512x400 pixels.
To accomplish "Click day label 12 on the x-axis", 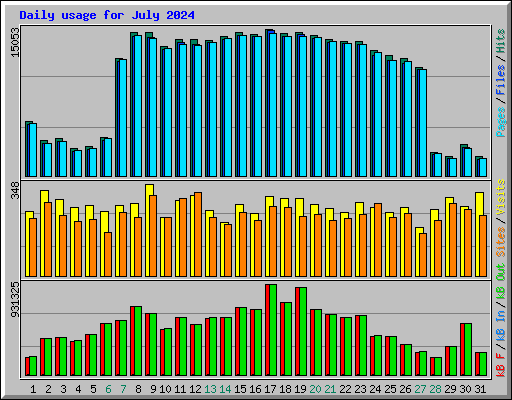I will [195, 389].
